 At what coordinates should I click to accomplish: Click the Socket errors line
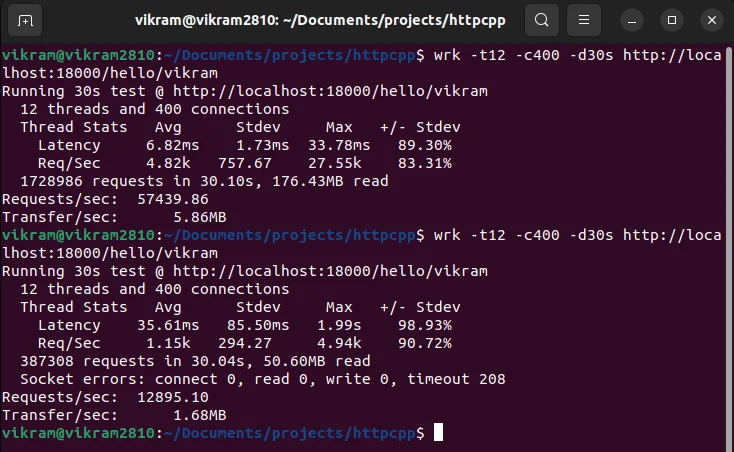pos(263,379)
